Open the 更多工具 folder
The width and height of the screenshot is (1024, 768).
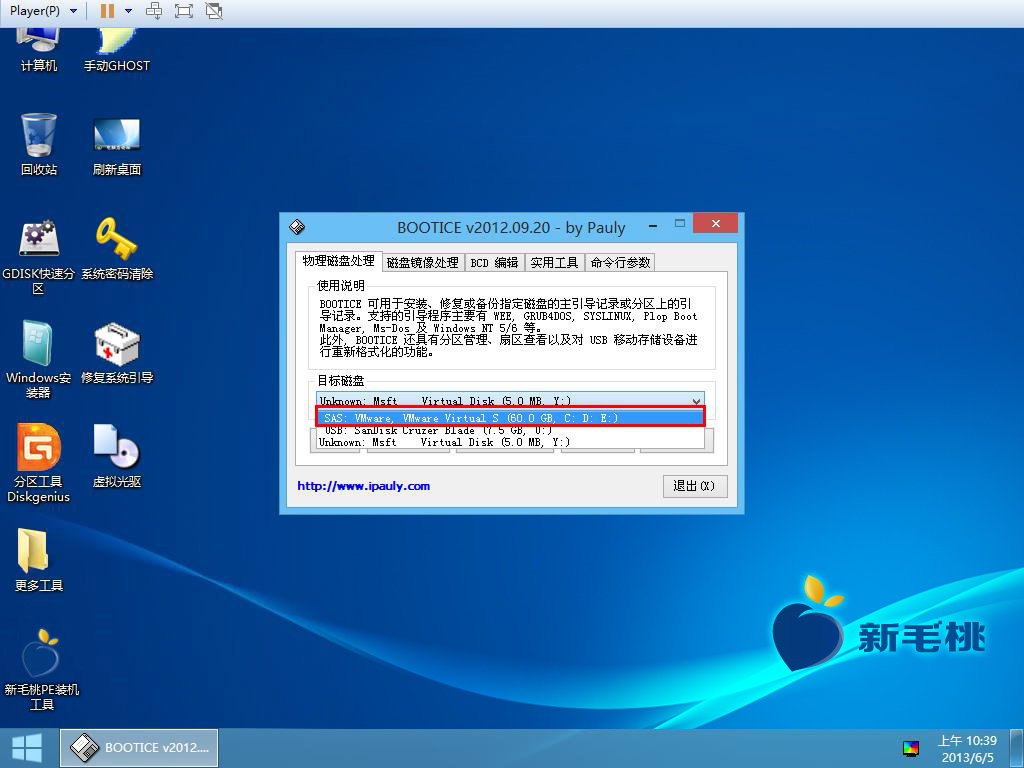[x=39, y=560]
